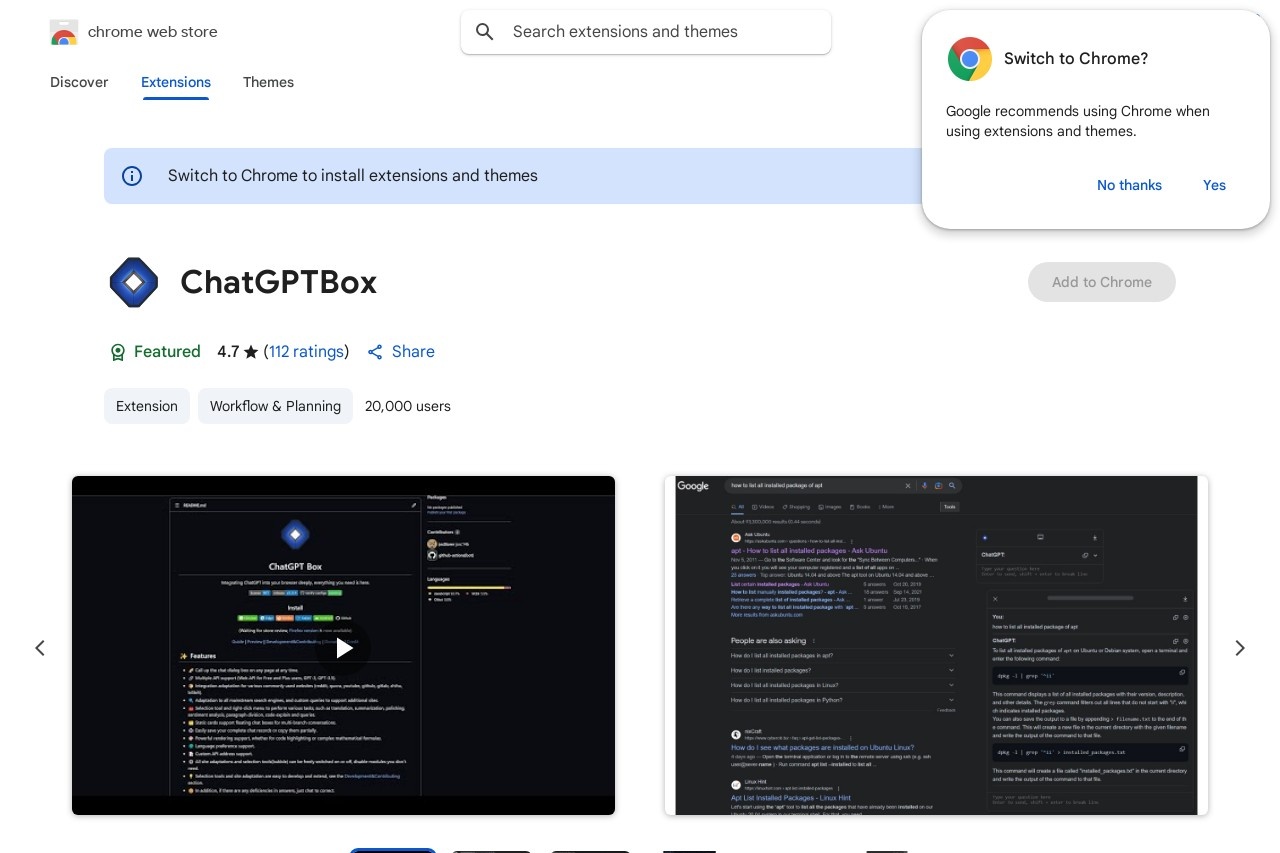Click the info icon in the blue banner
This screenshot has height=853, width=1280.
point(132,176)
